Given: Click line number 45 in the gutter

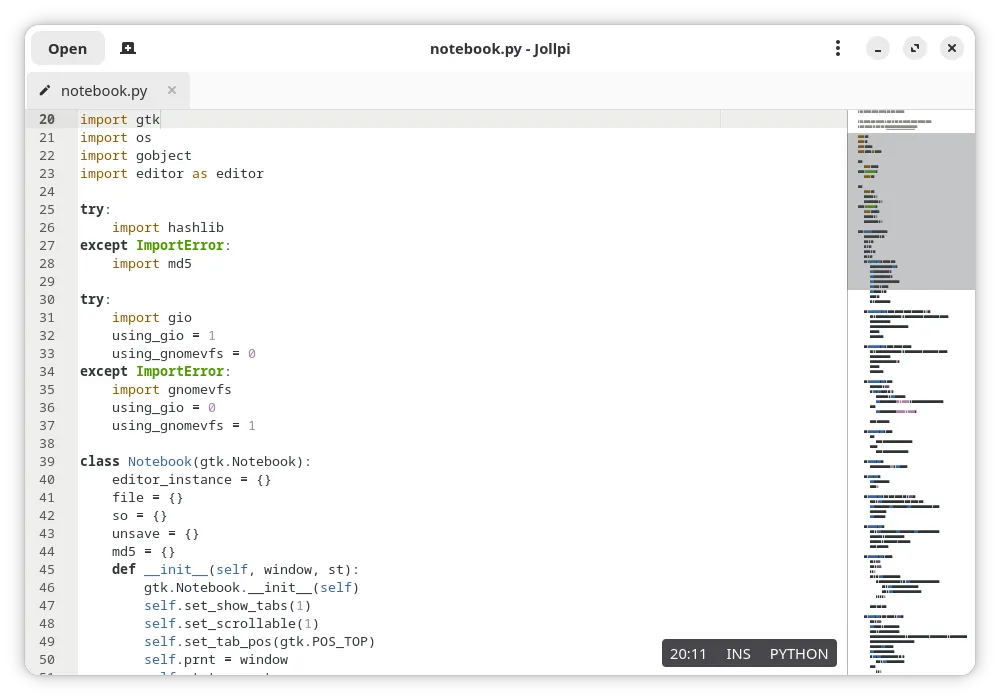Looking at the screenshot, I should point(47,569).
